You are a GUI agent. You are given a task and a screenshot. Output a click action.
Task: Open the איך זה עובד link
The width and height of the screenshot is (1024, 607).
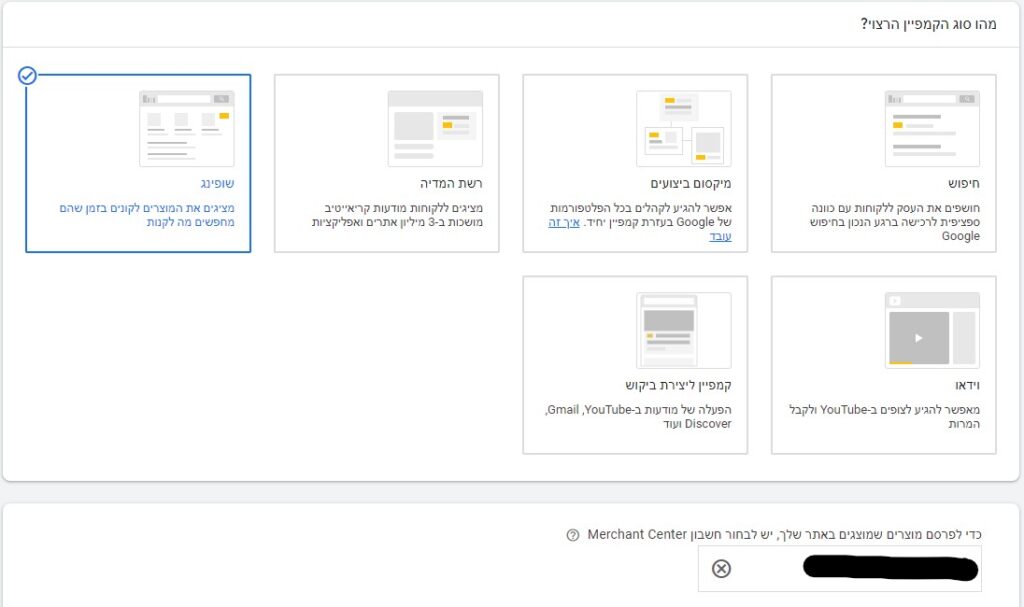(x=564, y=223)
